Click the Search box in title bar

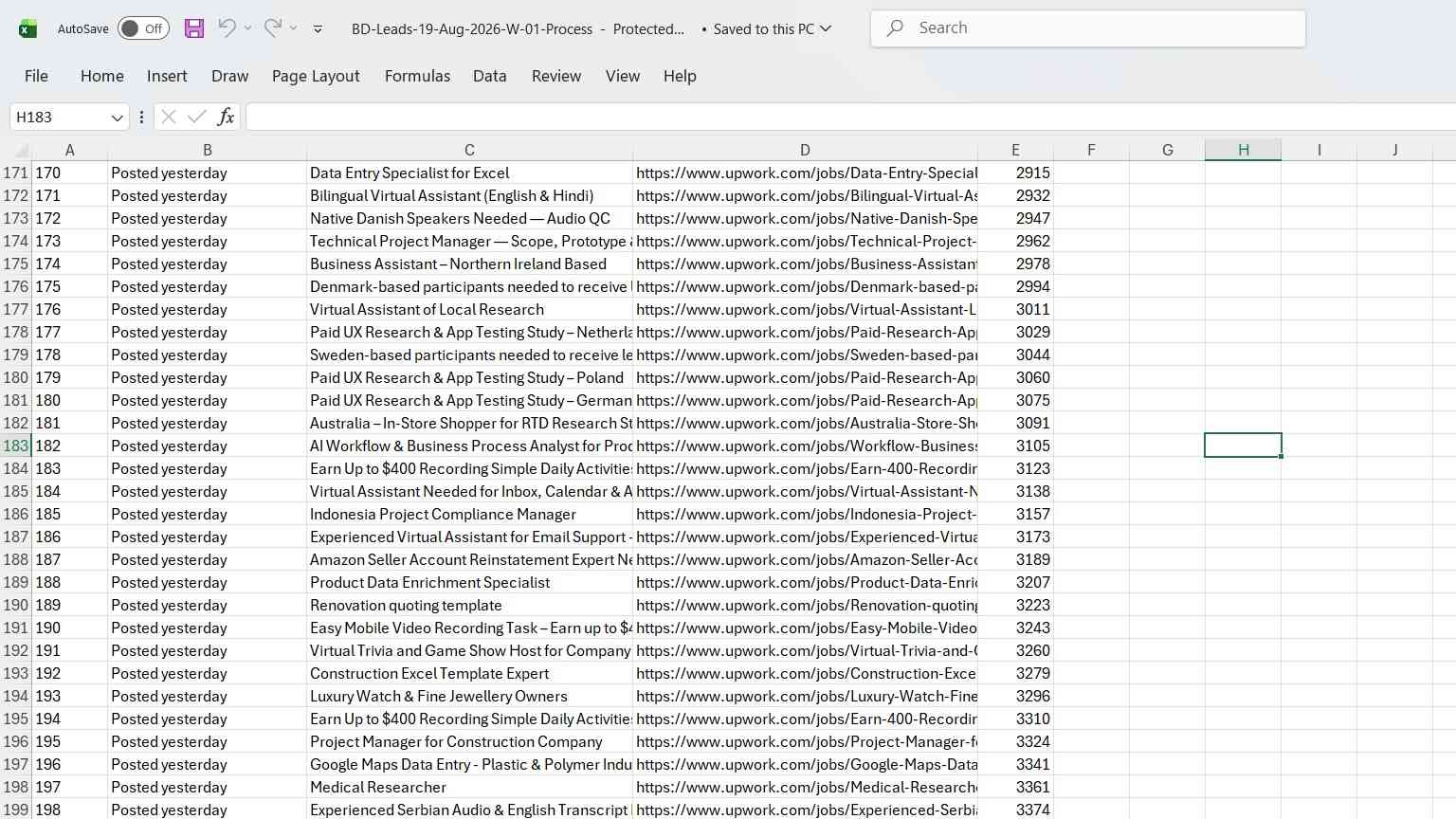click(1088, 28)
